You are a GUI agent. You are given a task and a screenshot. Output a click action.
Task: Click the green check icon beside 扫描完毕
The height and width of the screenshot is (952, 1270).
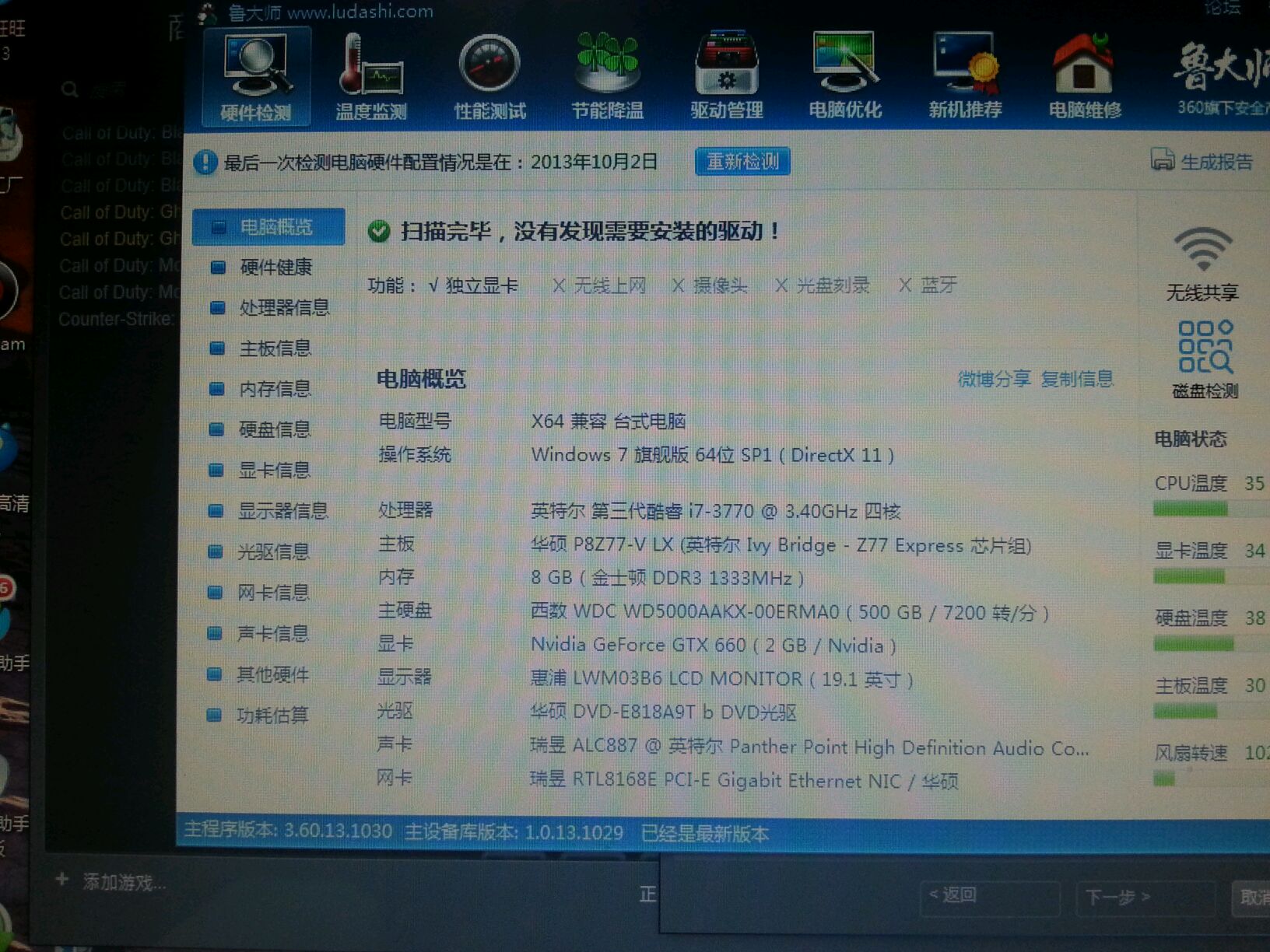pyautogui.click(x=379, y=231)
